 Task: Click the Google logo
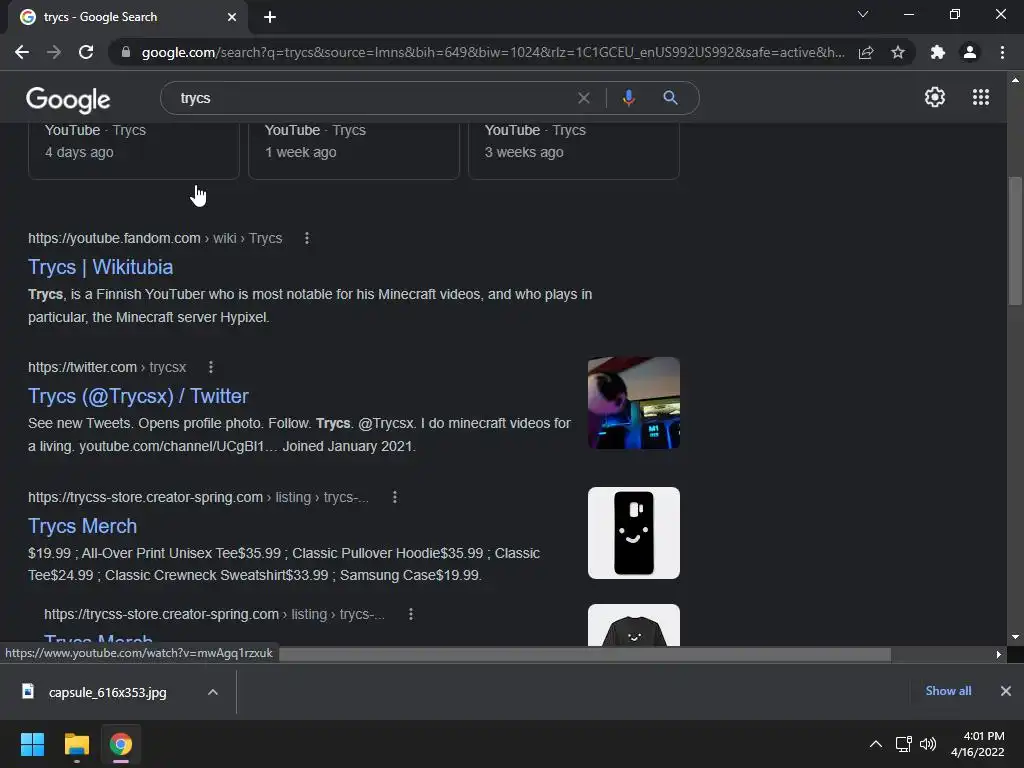[68, 99]
